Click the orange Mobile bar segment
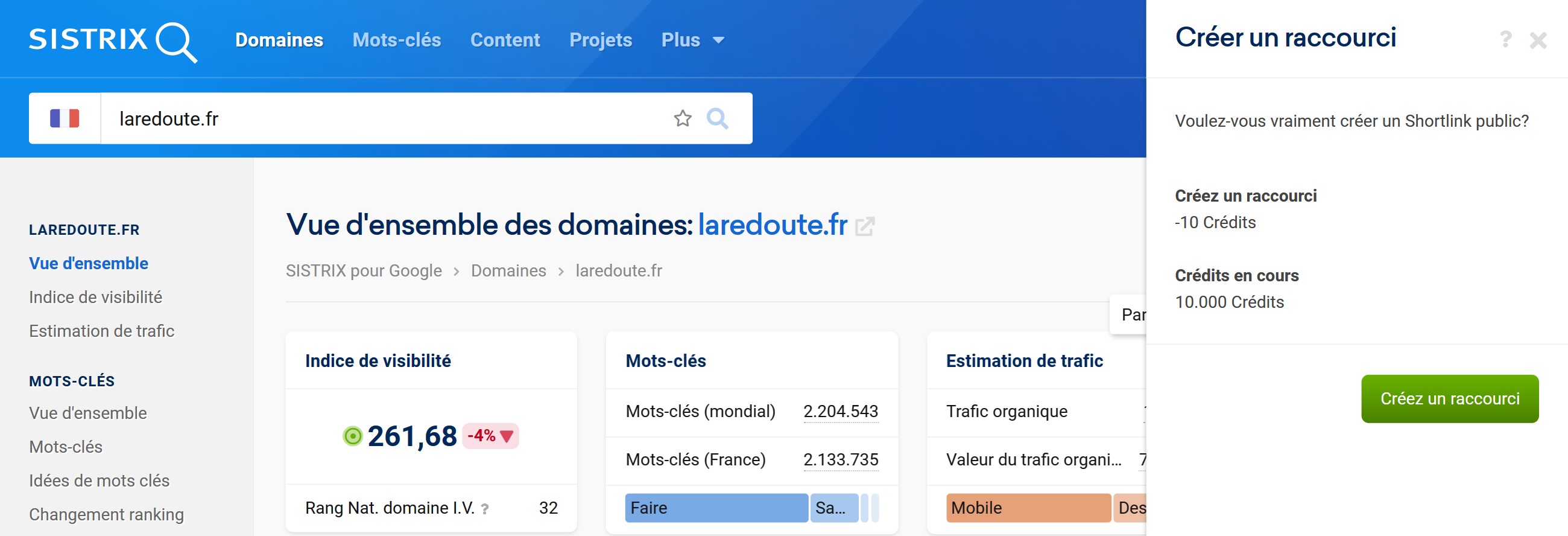1568x536 pixels. 1028,508
